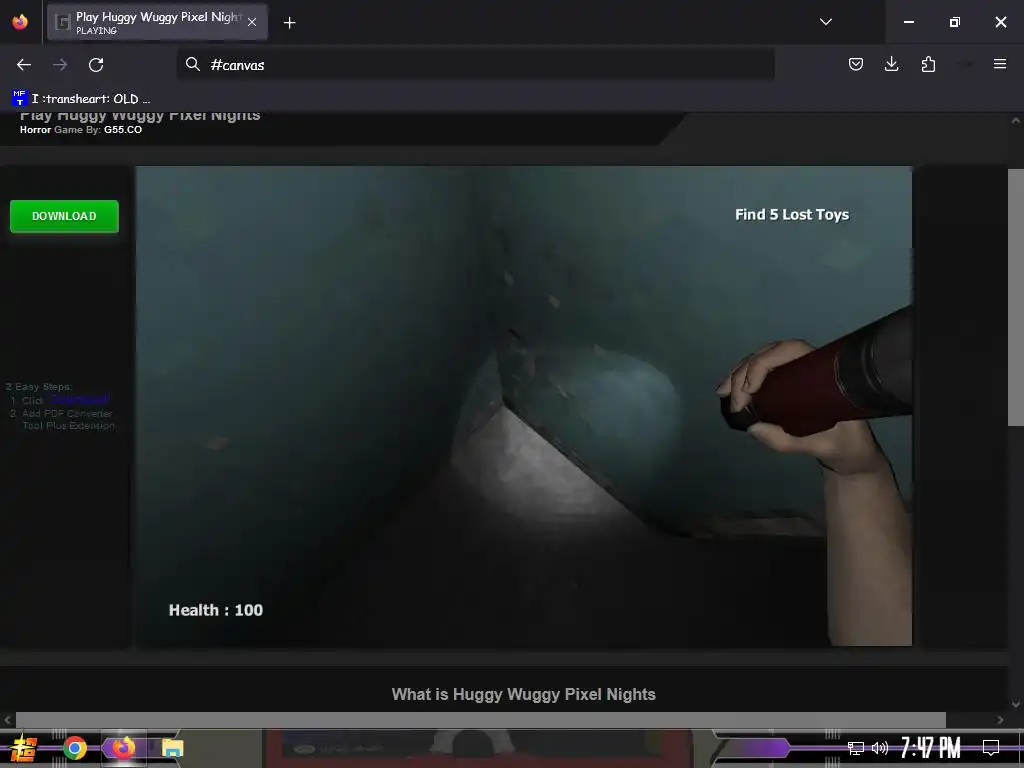
Task: Click the horizontal scrollbar thumb
Action: [481, 720]
